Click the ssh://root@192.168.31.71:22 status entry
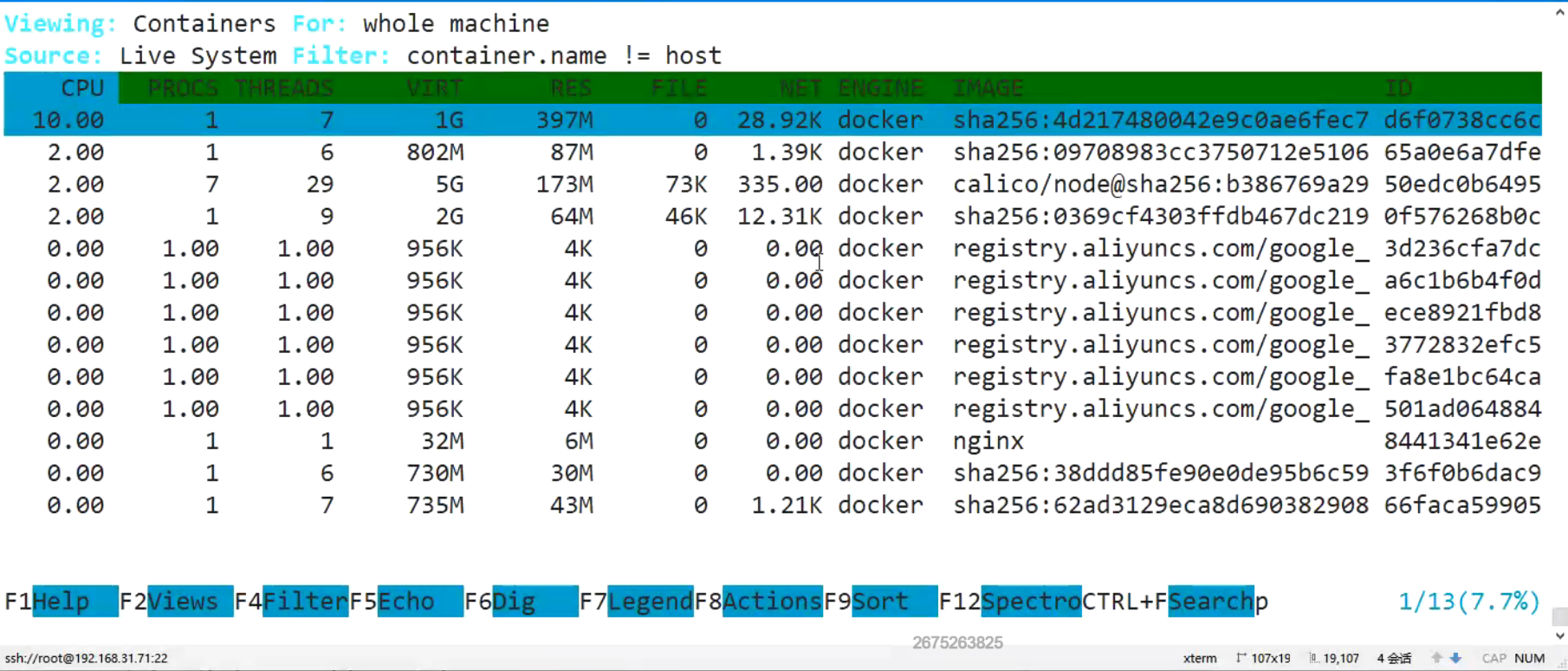The image size is (1568, 671). click(x=86, y=658)
